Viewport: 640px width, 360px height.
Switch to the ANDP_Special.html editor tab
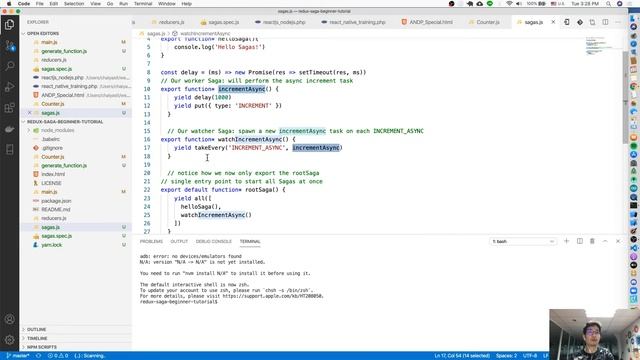pos(427,22)
